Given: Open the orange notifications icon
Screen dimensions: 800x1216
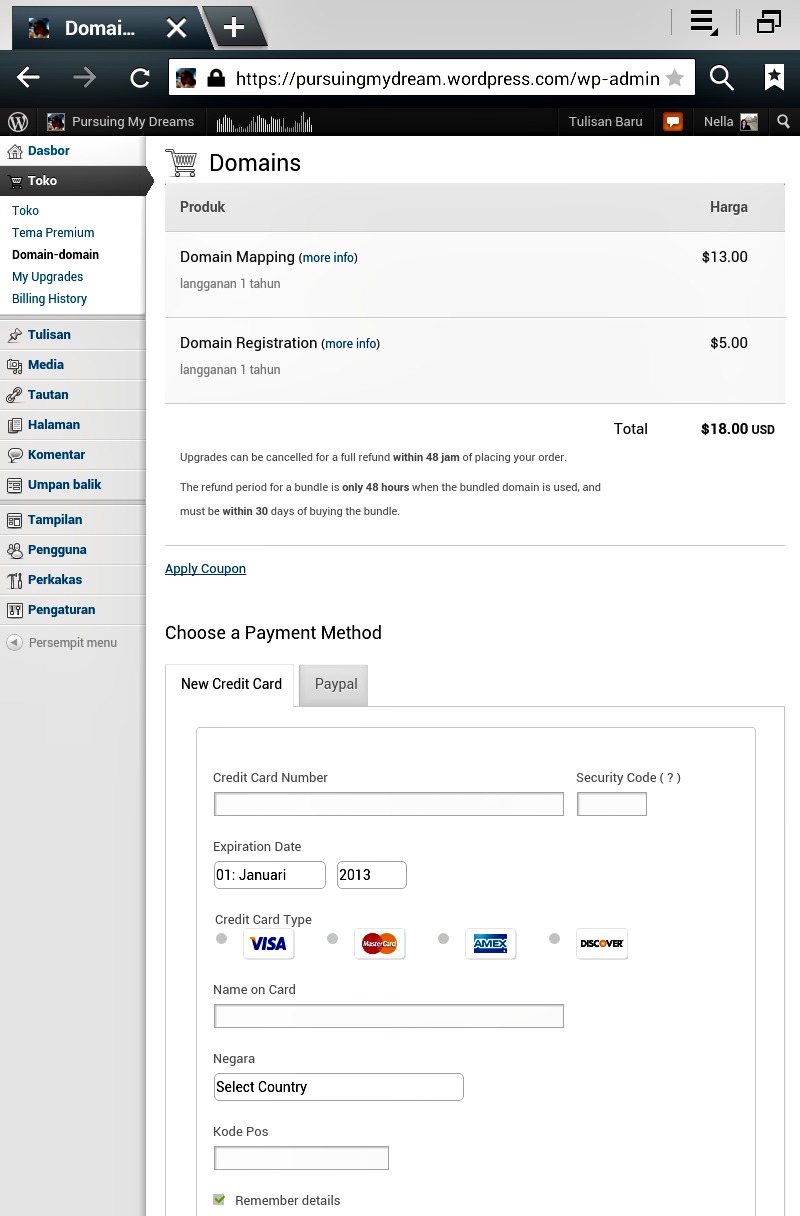Looking at the screenshot, I should coord(673,122).
